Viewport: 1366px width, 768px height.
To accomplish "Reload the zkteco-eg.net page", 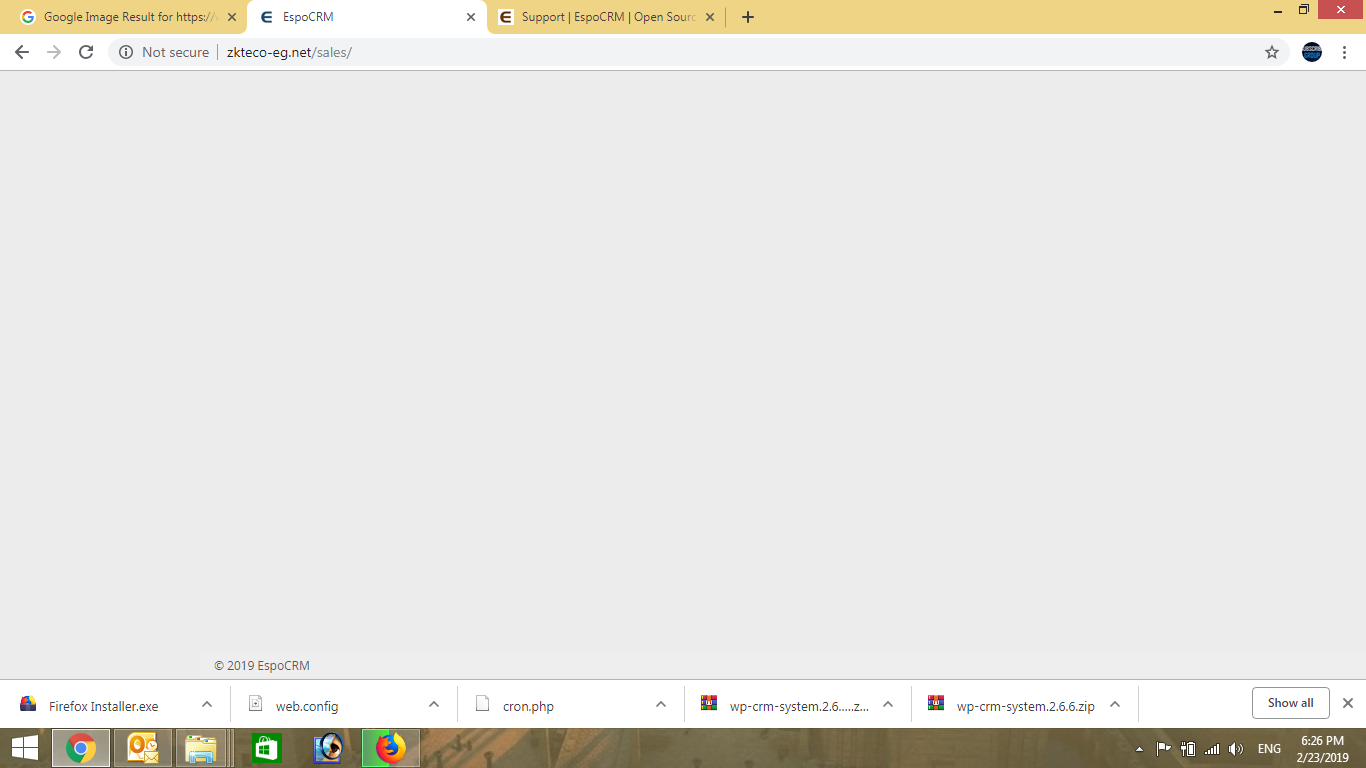I will (x=86, y=52).
